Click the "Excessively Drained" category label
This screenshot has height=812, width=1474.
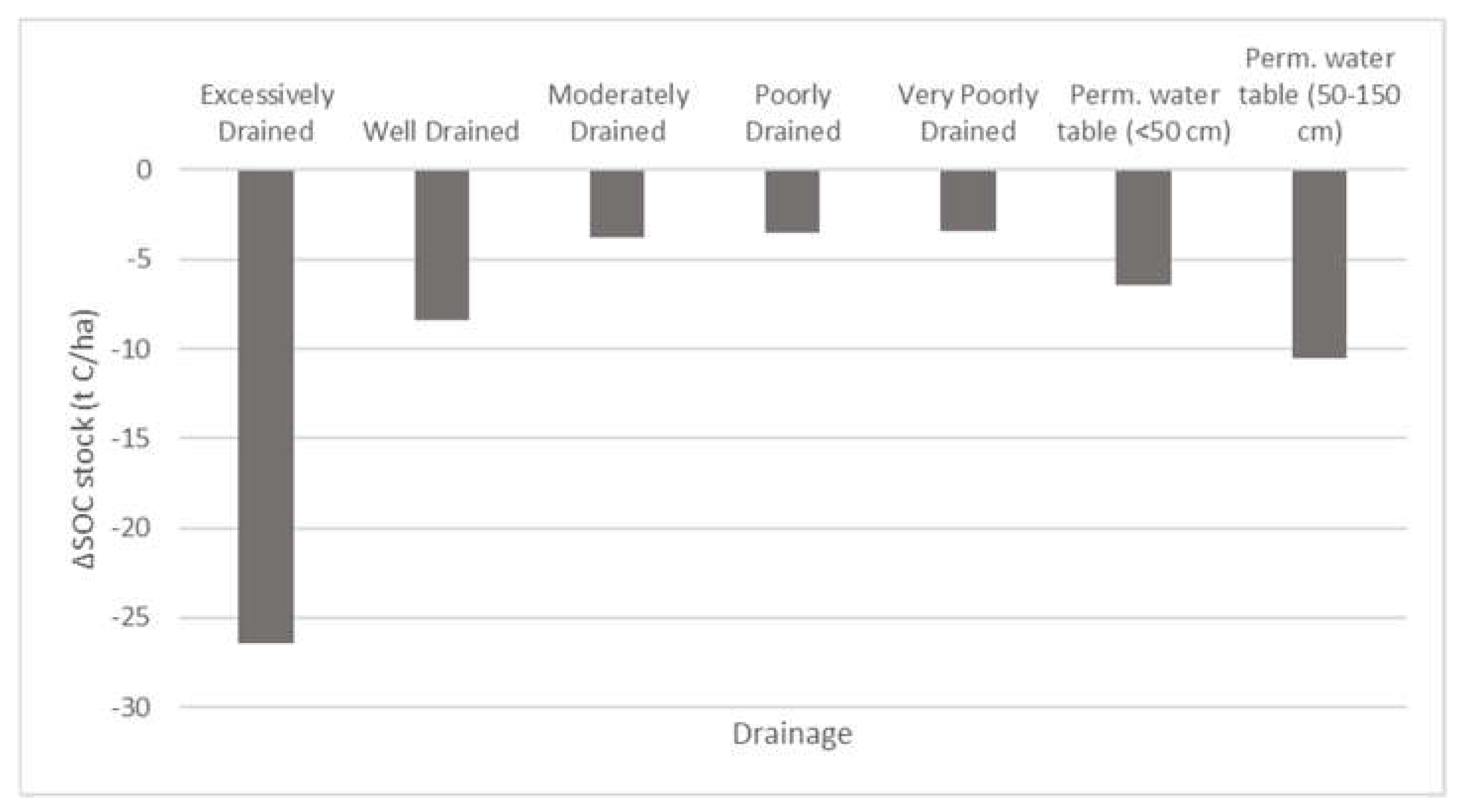coord(267,113)
